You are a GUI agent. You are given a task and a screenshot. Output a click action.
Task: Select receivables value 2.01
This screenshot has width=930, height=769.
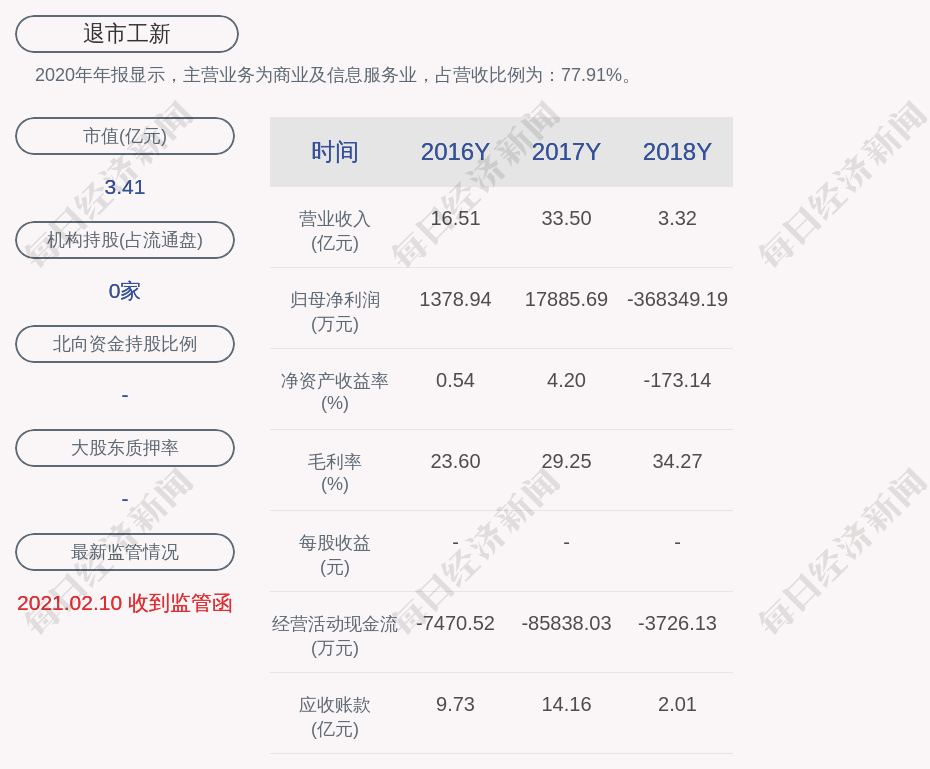677,704
